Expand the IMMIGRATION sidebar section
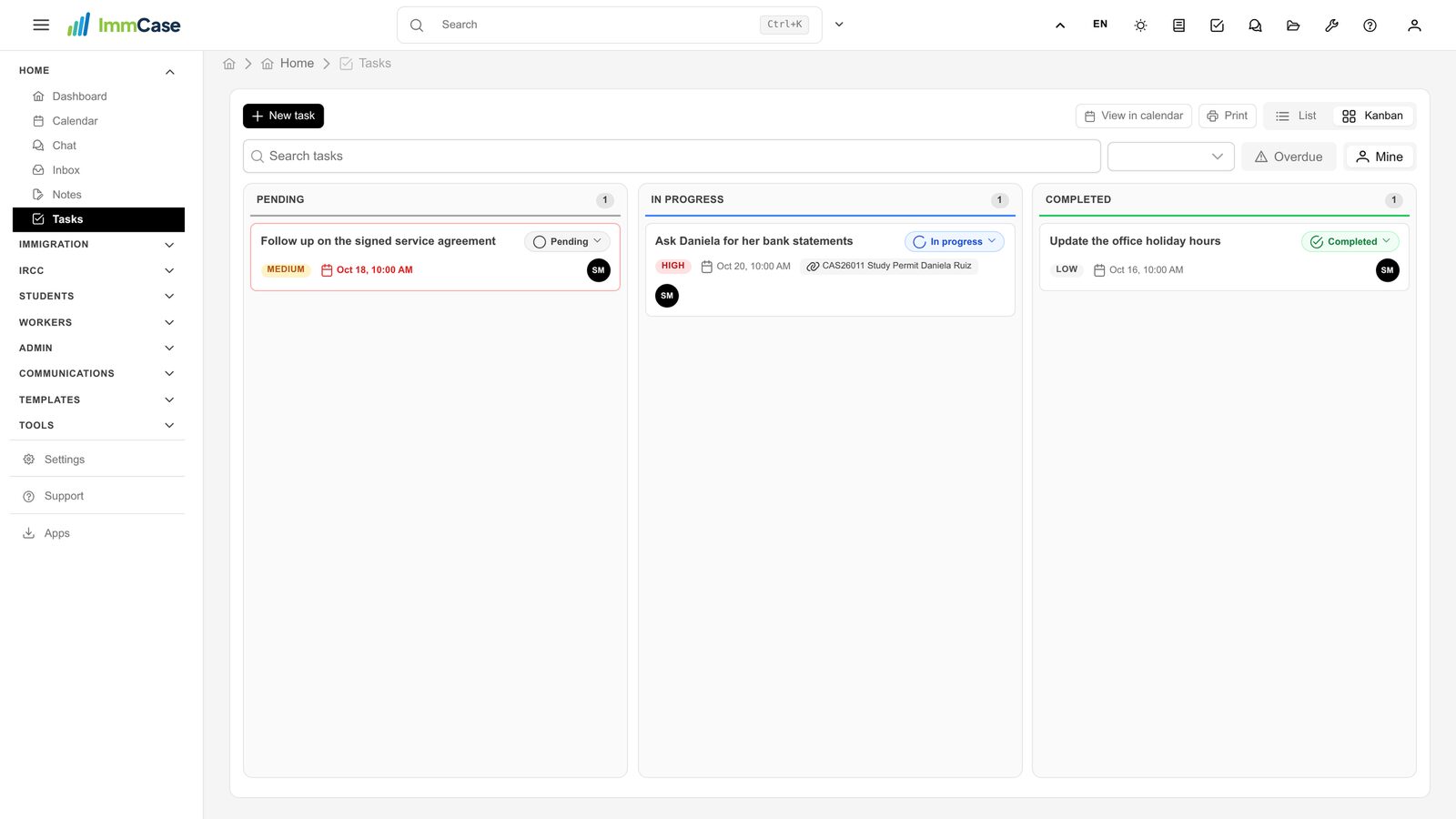The width and height of the screenshot is (1456, 819). click(x=98, y=245)
